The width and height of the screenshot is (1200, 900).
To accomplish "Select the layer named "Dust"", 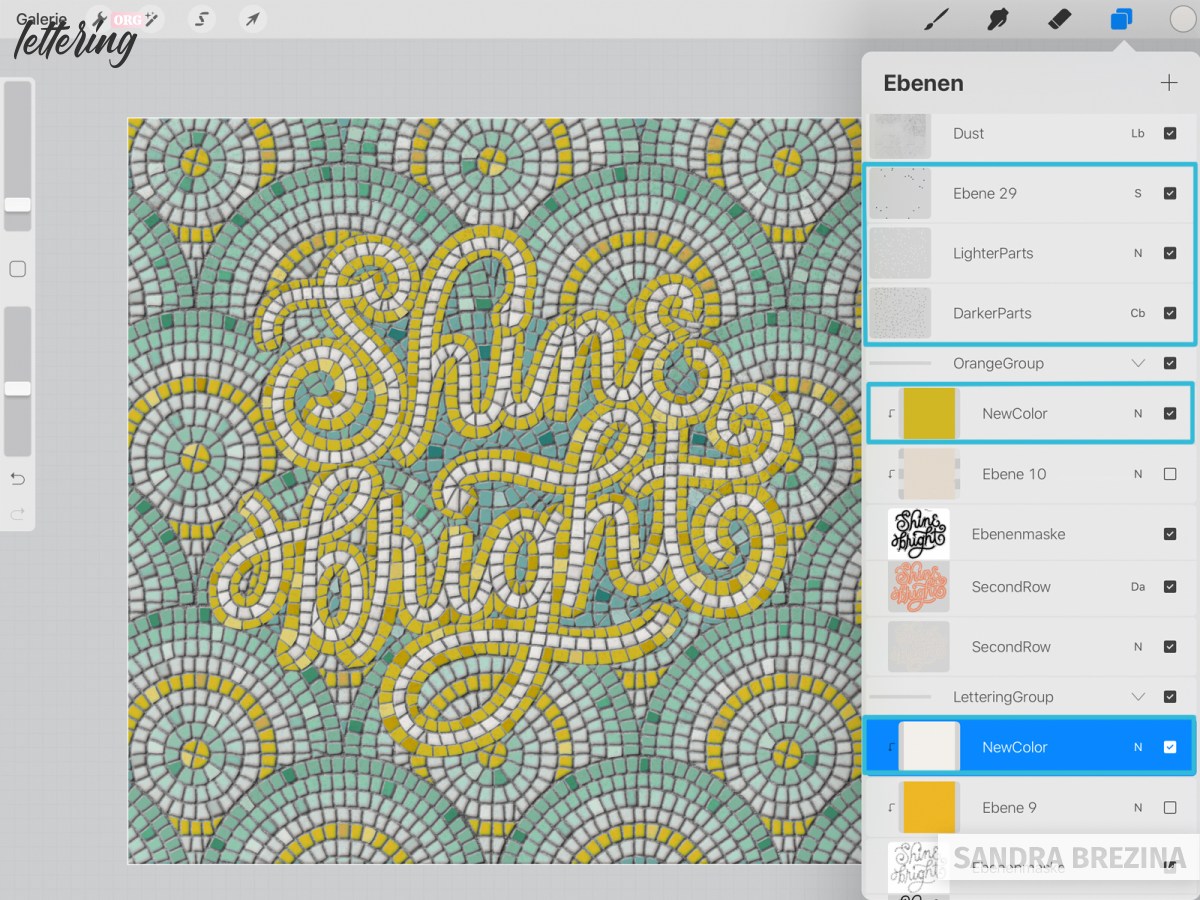I will [969, 133].
